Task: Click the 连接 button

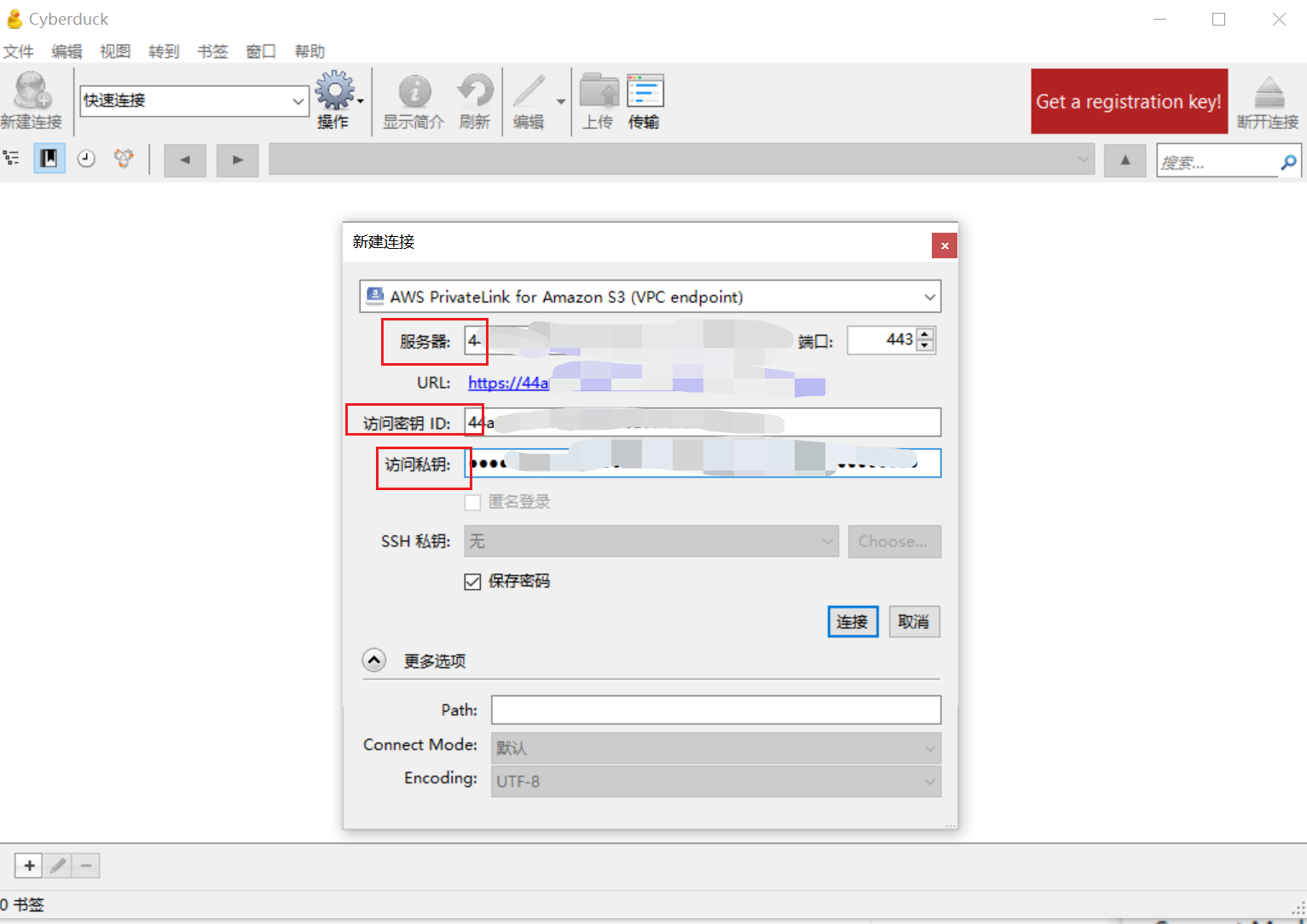Action: pyautogui.click(x=853, y=621)
